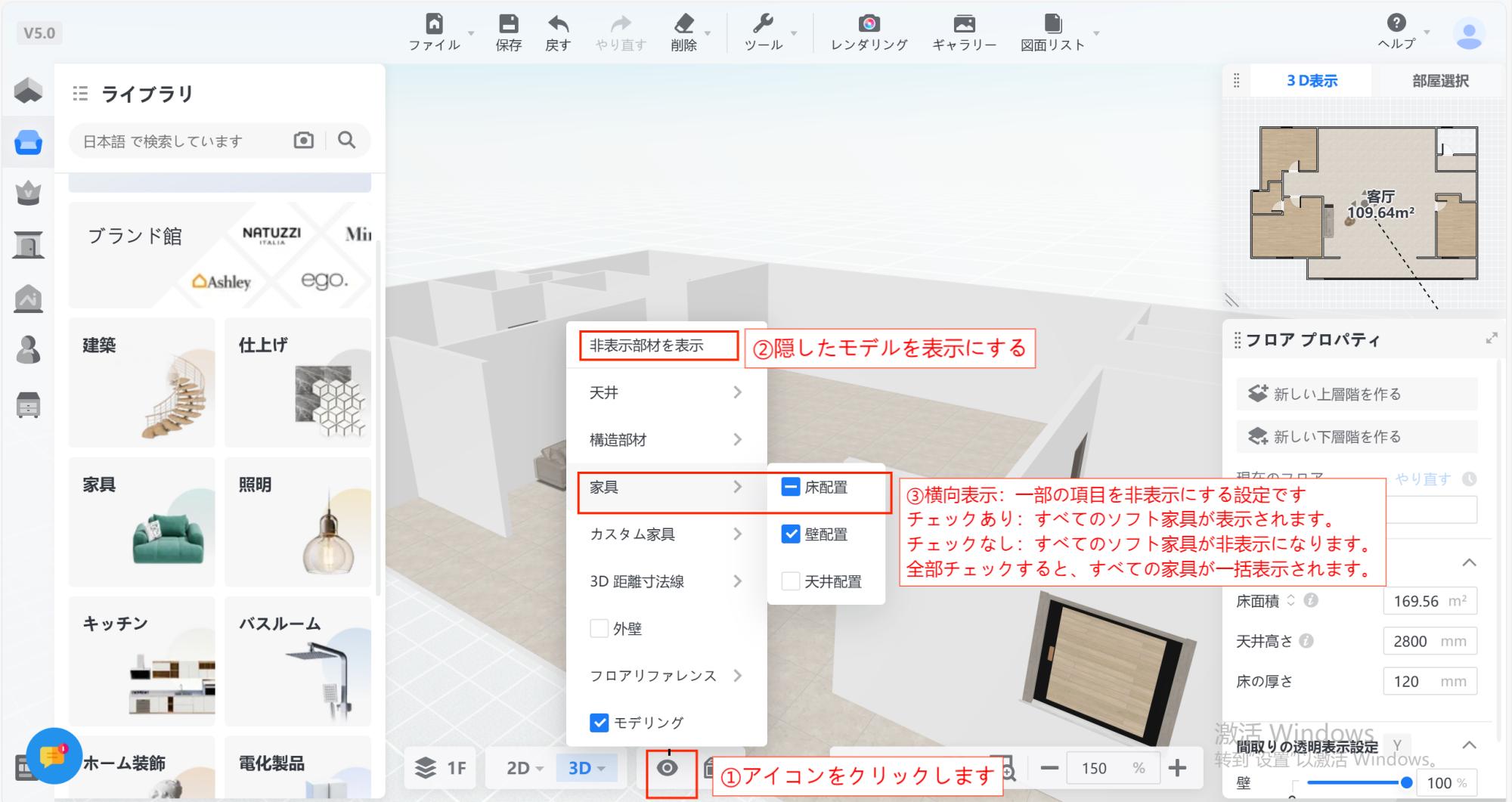Click 新しい上層階を作る button
The image size is (1512, 802).
pos(1357,394)
